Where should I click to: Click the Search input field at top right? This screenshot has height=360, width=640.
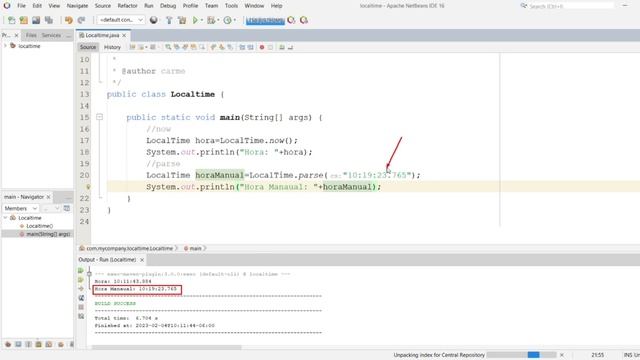pos(571,6)
